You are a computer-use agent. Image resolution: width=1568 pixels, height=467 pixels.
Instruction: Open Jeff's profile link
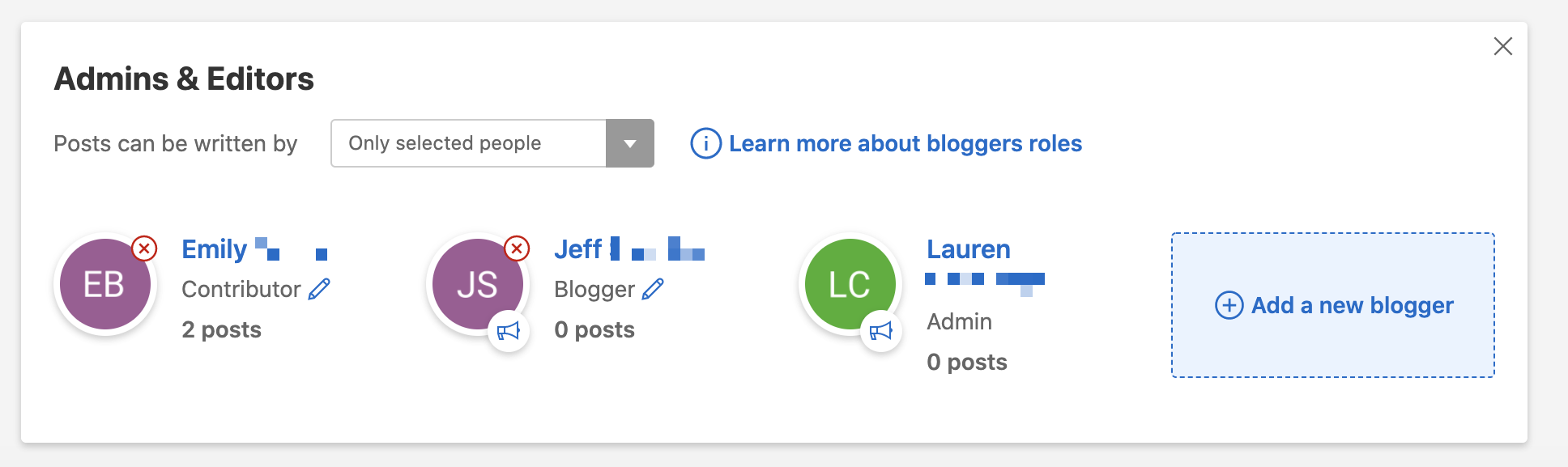point(578,249)
